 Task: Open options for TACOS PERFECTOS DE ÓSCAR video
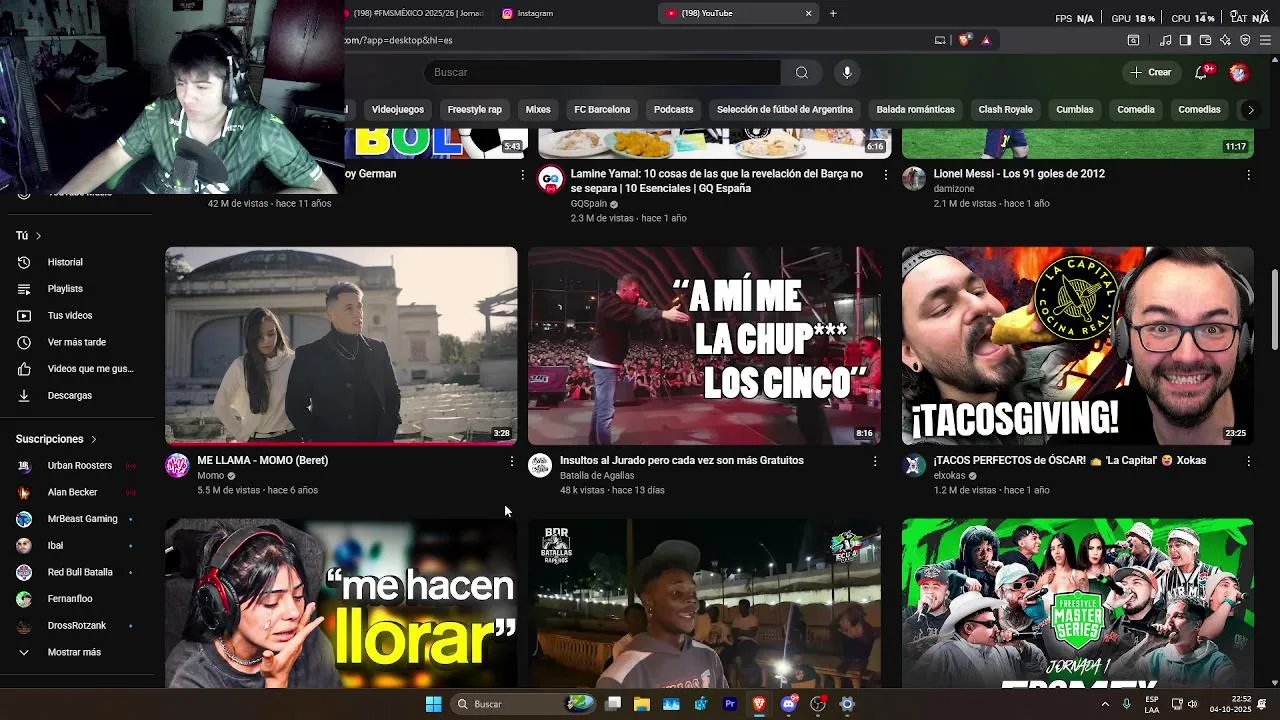click(x=1248, y=461)
